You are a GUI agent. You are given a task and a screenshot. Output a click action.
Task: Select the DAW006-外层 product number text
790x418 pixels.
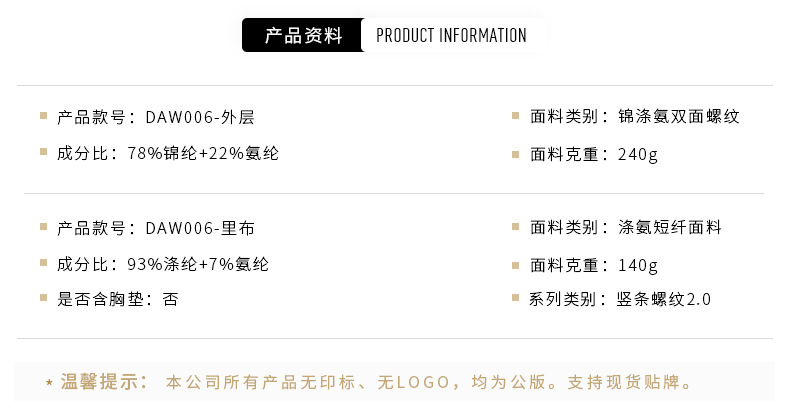tap(200, 117)
